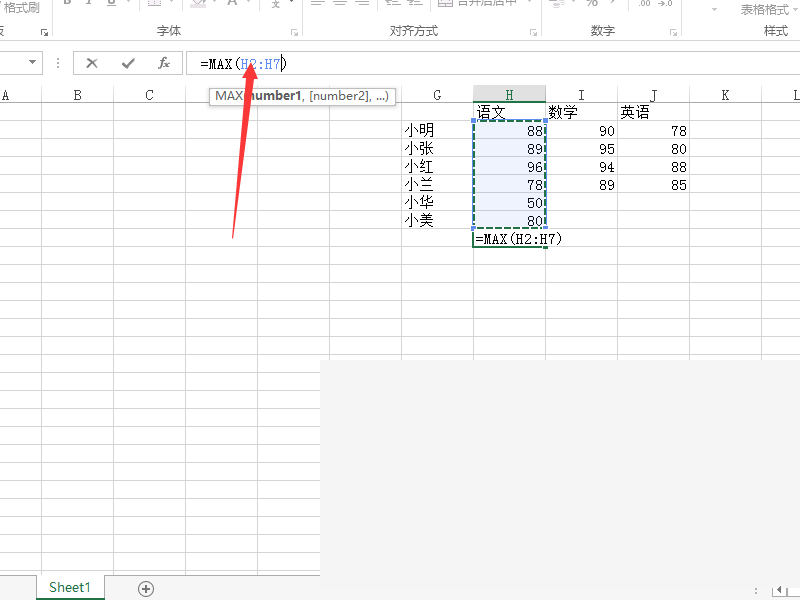Open the 数字 group dialog launcher

[673, 32]
